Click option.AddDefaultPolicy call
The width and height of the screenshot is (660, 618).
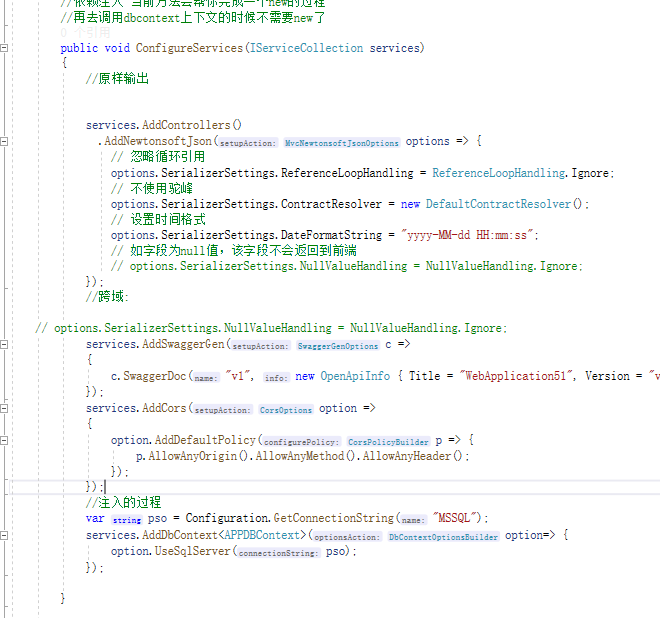tap(183, 440)
